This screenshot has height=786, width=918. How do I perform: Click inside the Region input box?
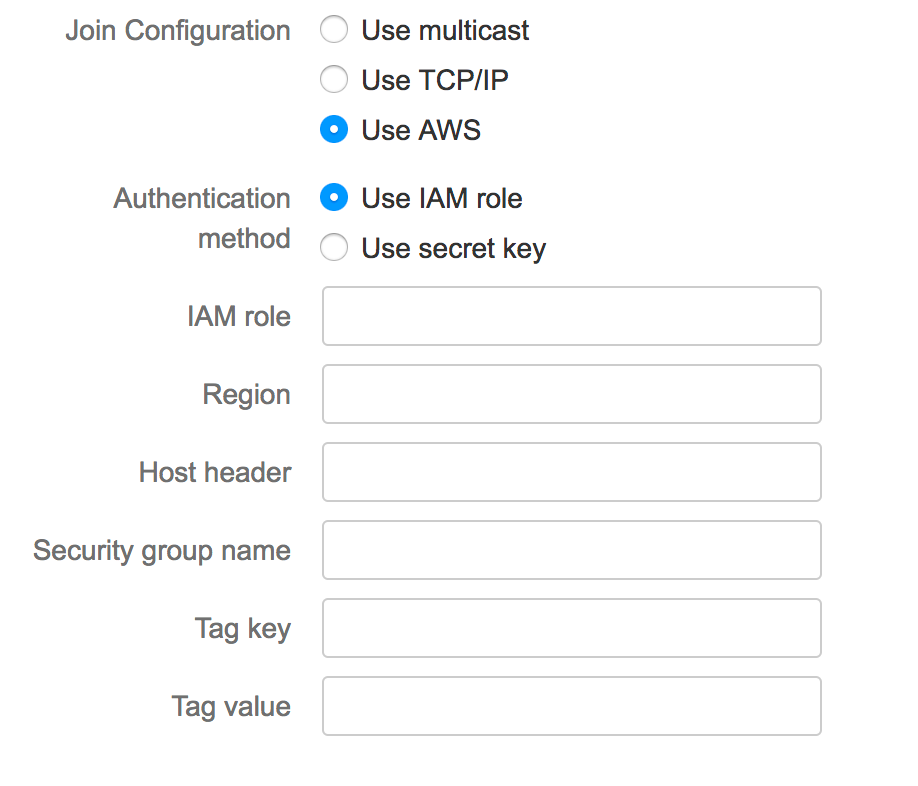pos(571,394)
